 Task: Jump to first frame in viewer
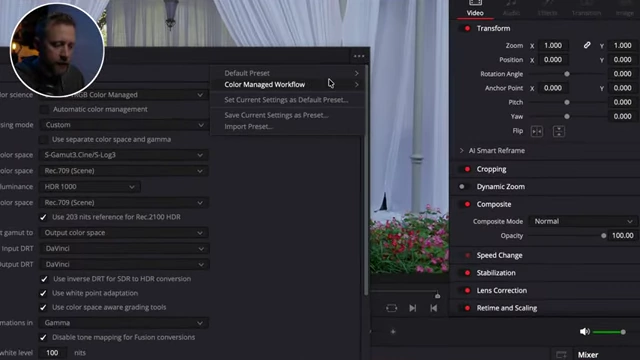click(x=433, y=308)
